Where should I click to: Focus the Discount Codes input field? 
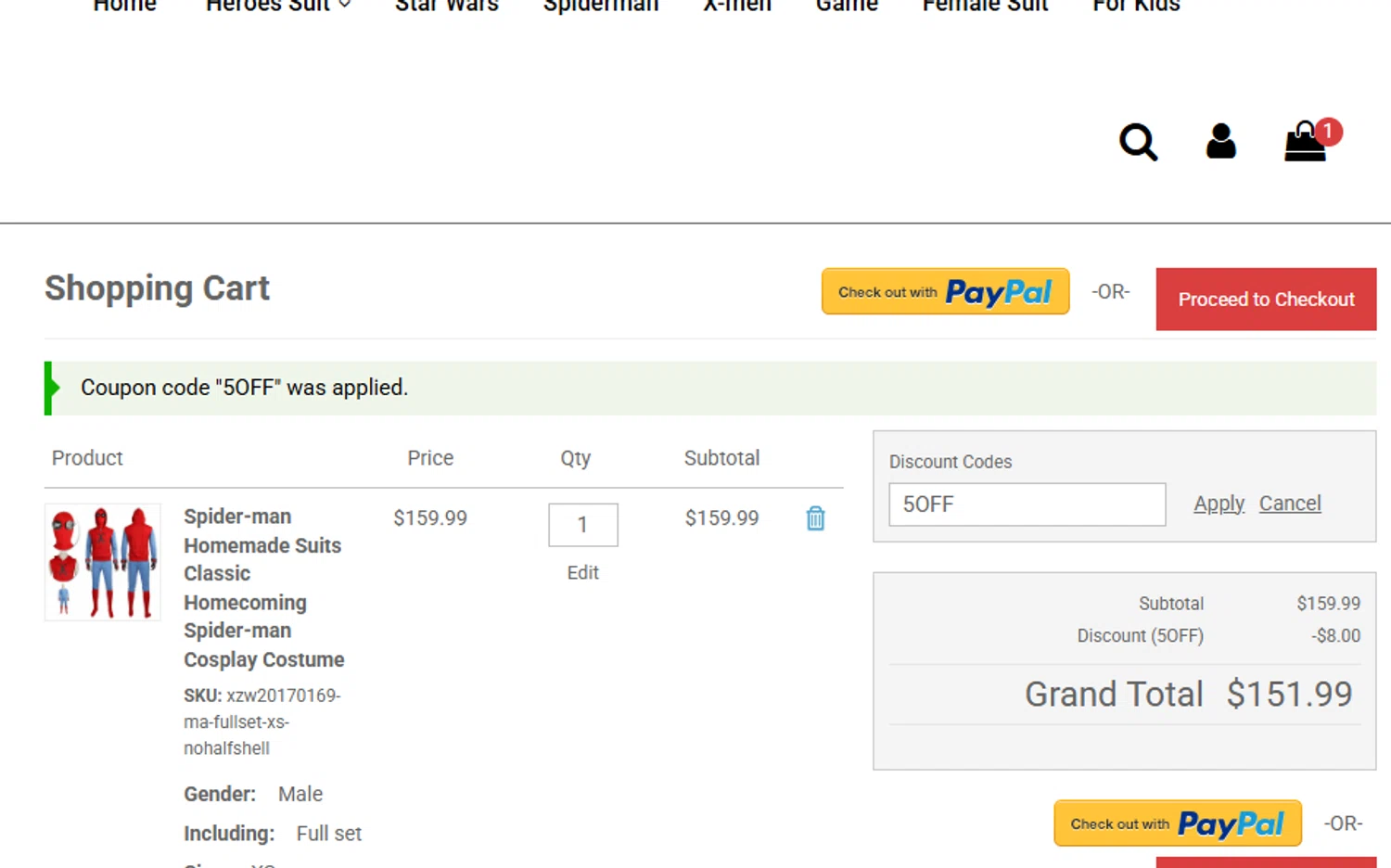[1027, 504]
